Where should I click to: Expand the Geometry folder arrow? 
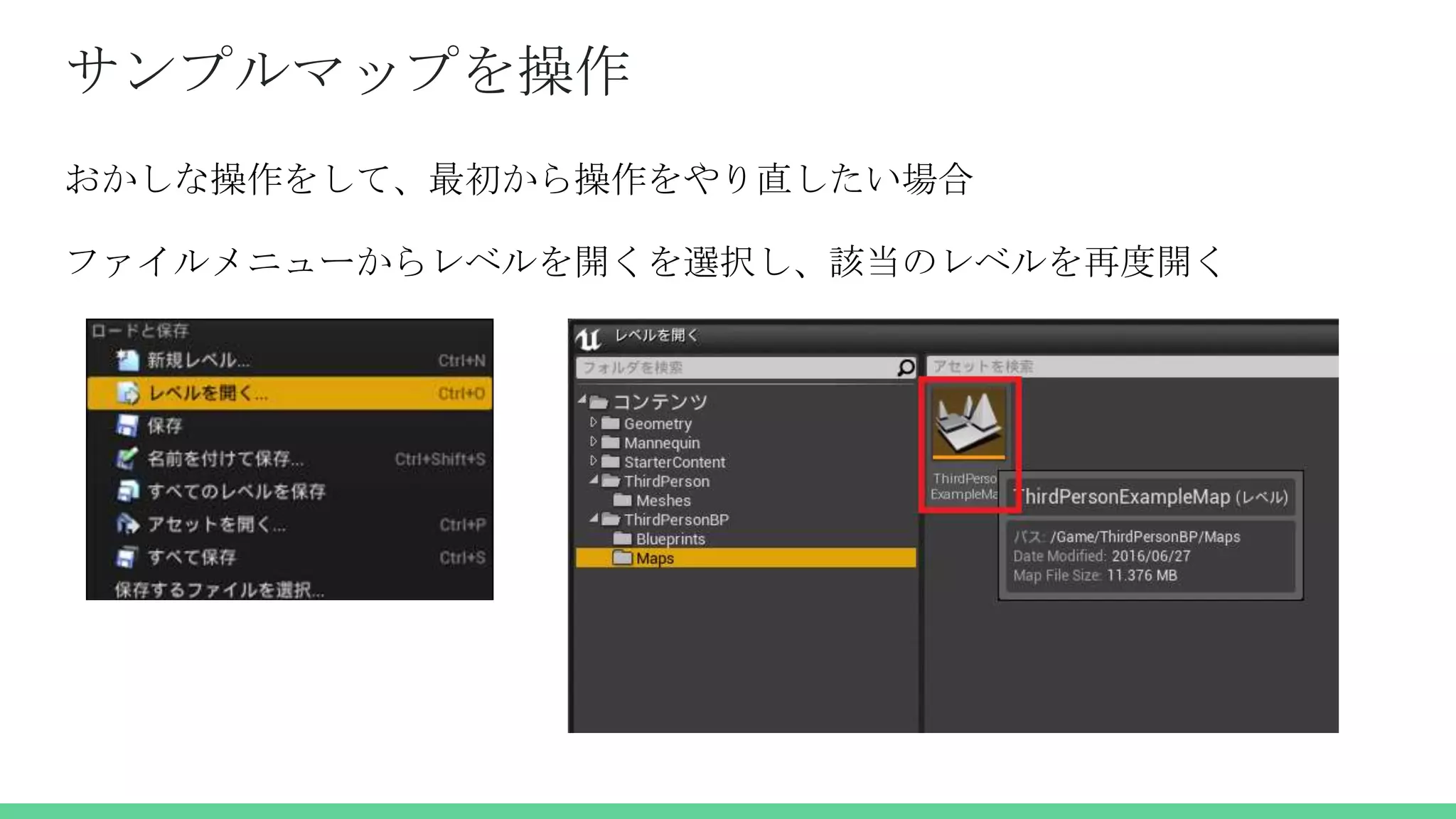(593, 422)
